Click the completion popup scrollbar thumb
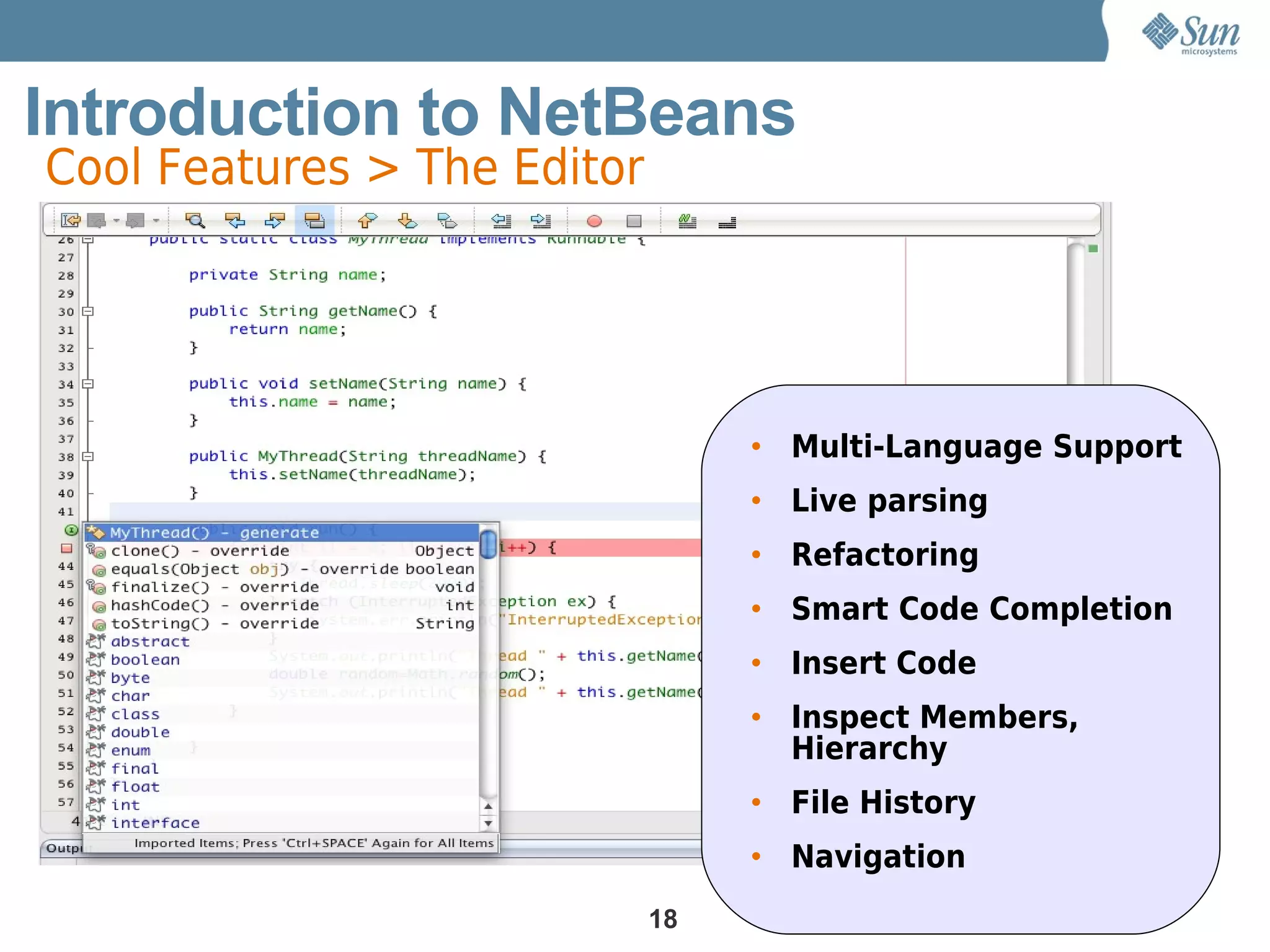Screen dimensions: 1270x952 (489, 544)
